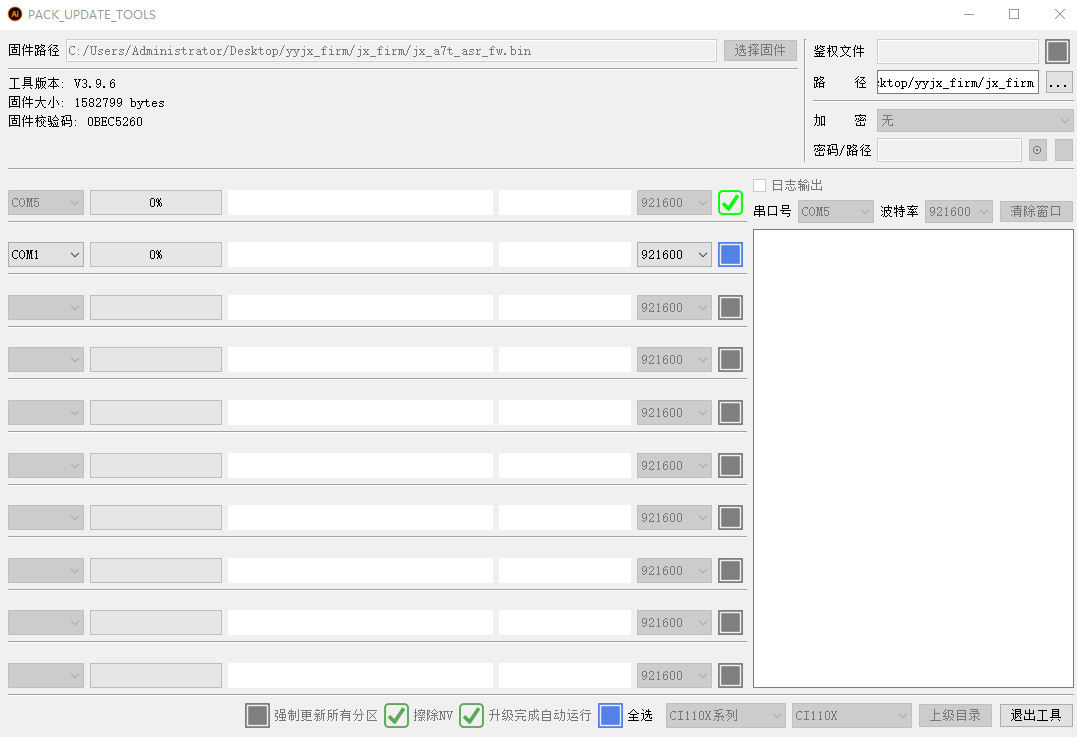The image size is (1077, 737).
Task: Disable 升级完成自动运行 checkbox
Action: click(471, 715)
